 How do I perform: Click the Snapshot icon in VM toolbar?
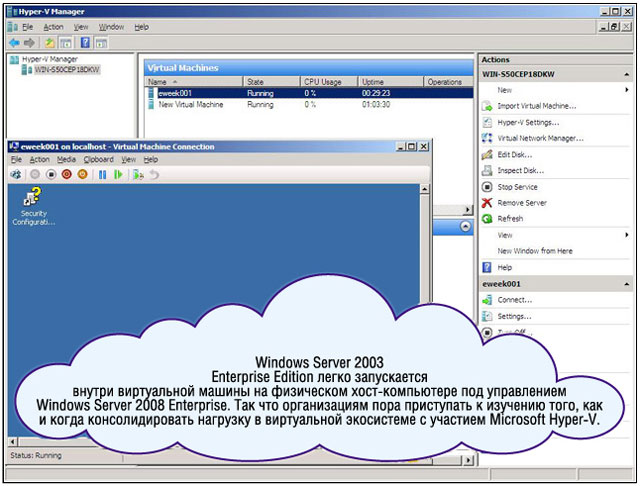(x=138, y=175)
